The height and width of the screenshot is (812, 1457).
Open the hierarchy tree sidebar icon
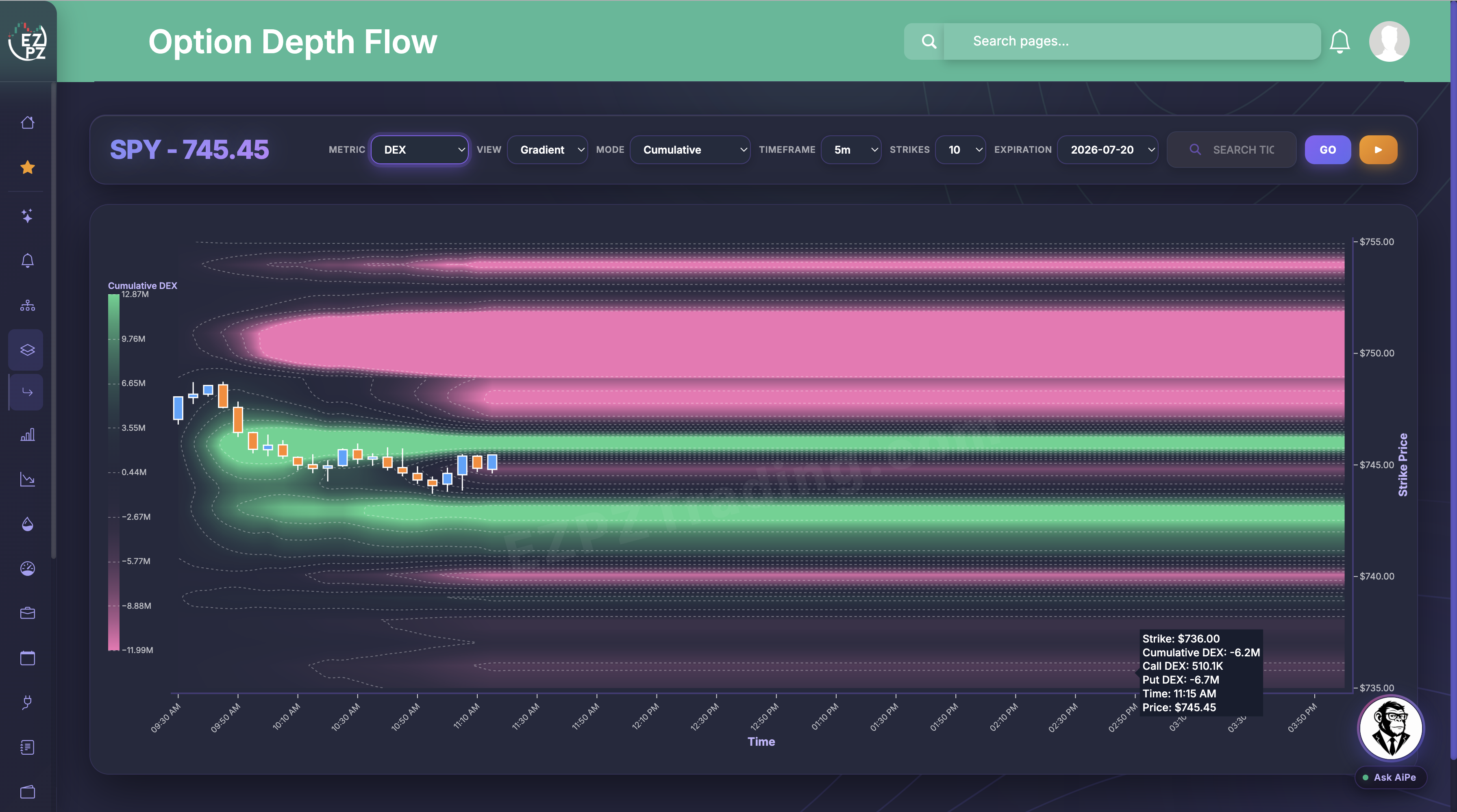tap(27, 305)
